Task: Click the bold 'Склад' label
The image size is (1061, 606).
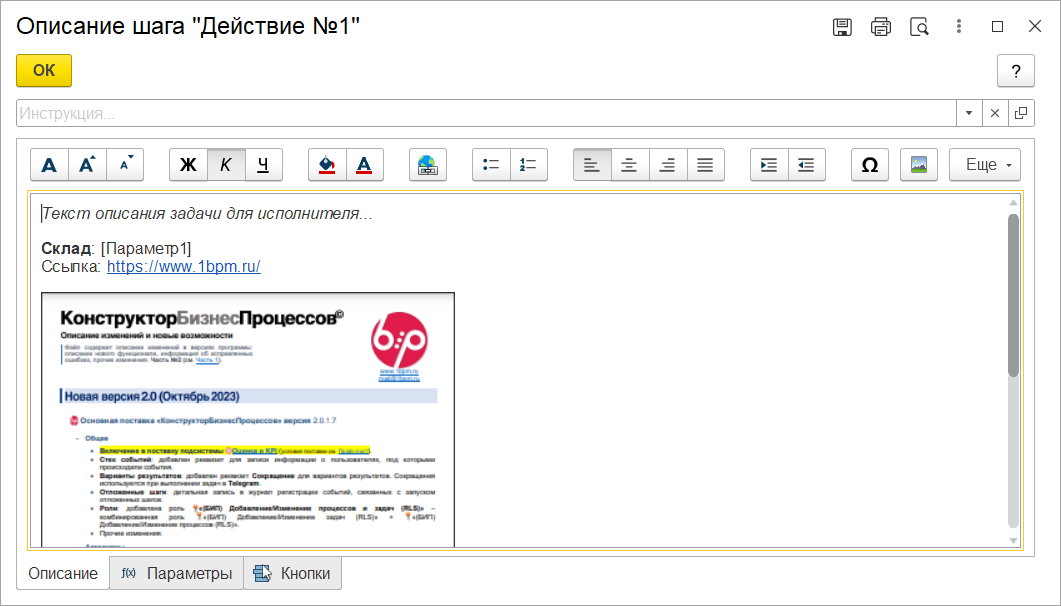Action: (x=66, y=249)
